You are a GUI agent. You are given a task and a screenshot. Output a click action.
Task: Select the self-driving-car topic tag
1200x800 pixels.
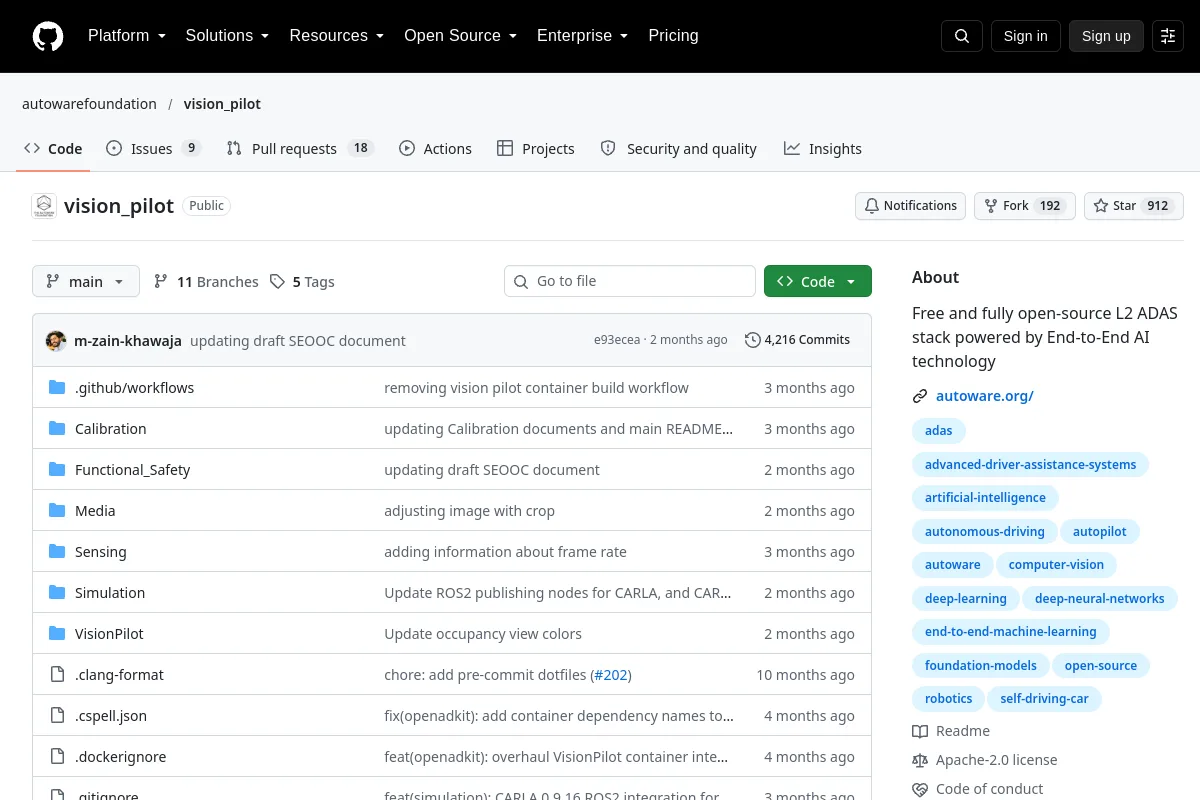(1044, 699)
